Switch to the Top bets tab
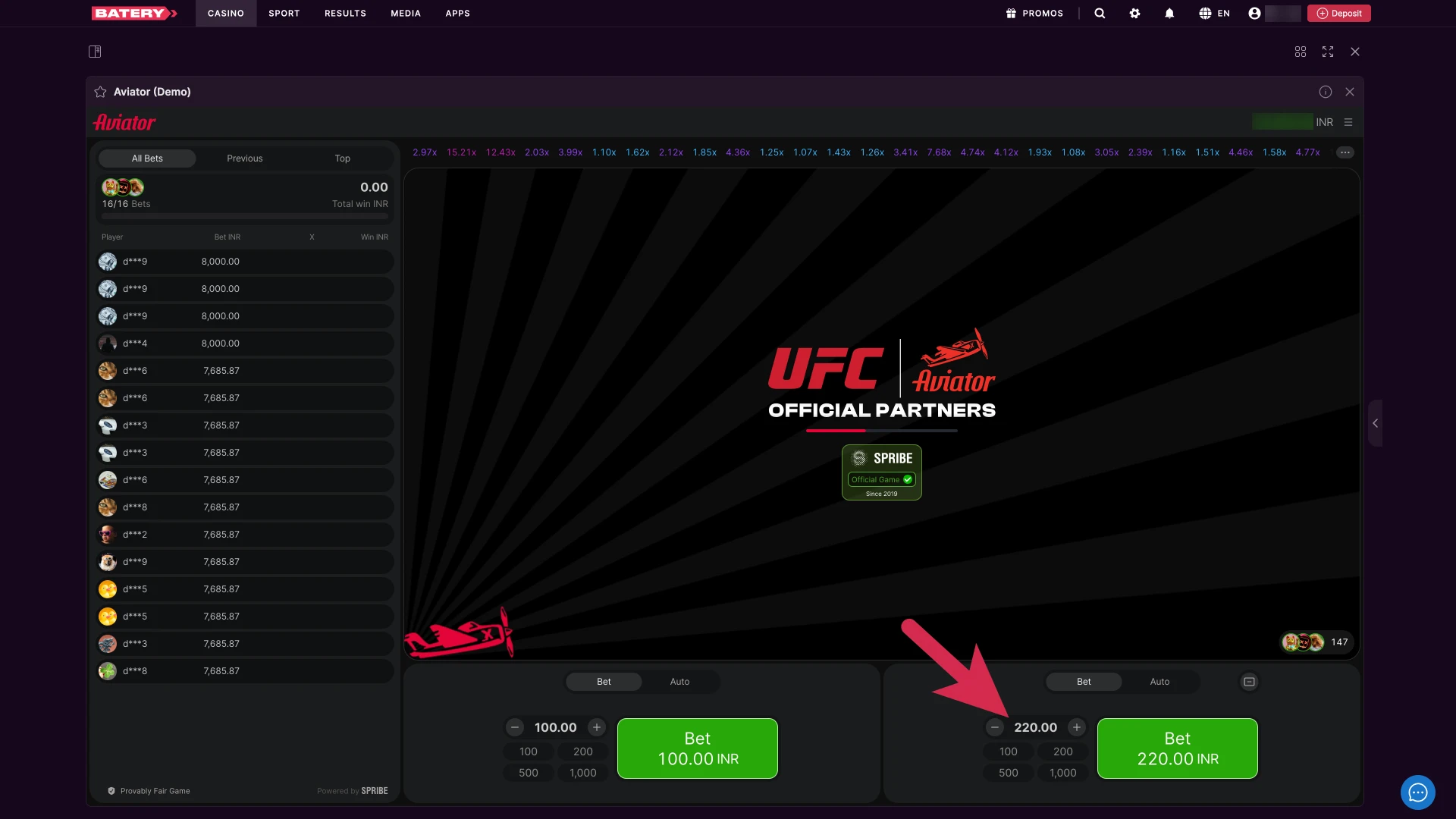 pyautogui.click(x=343, y=158)
